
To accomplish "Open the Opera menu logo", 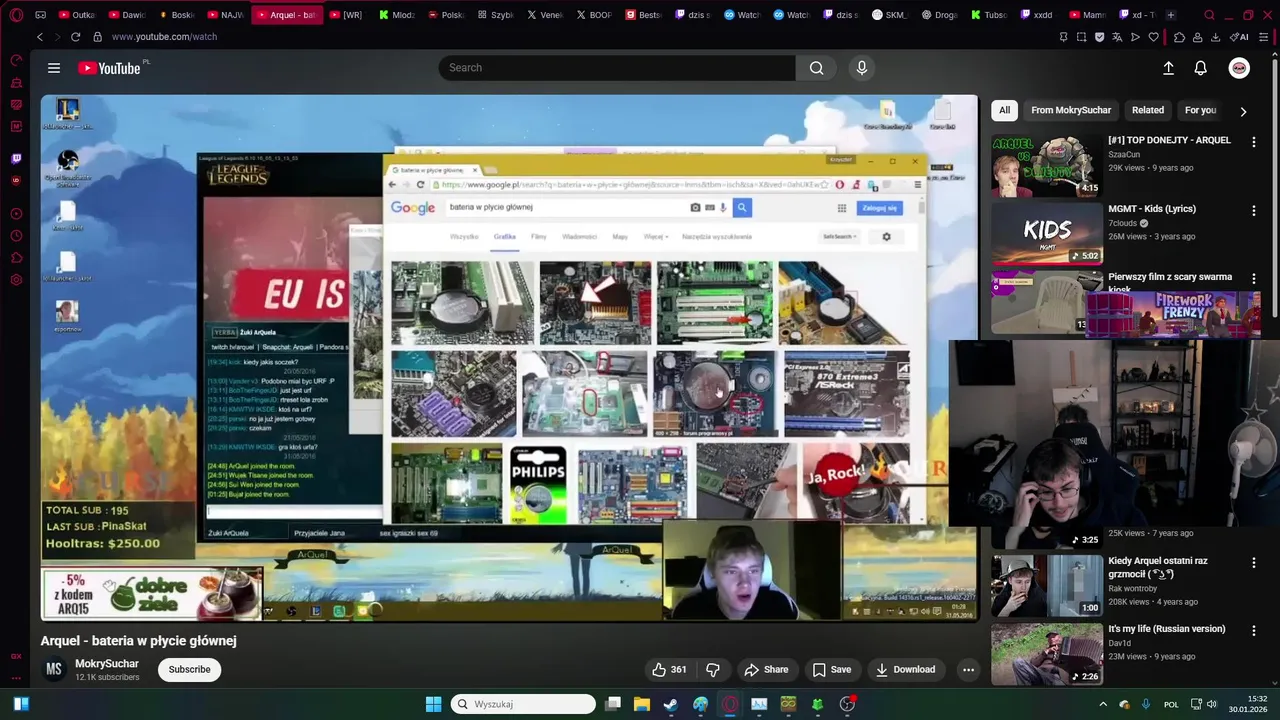I will point(17,15).
